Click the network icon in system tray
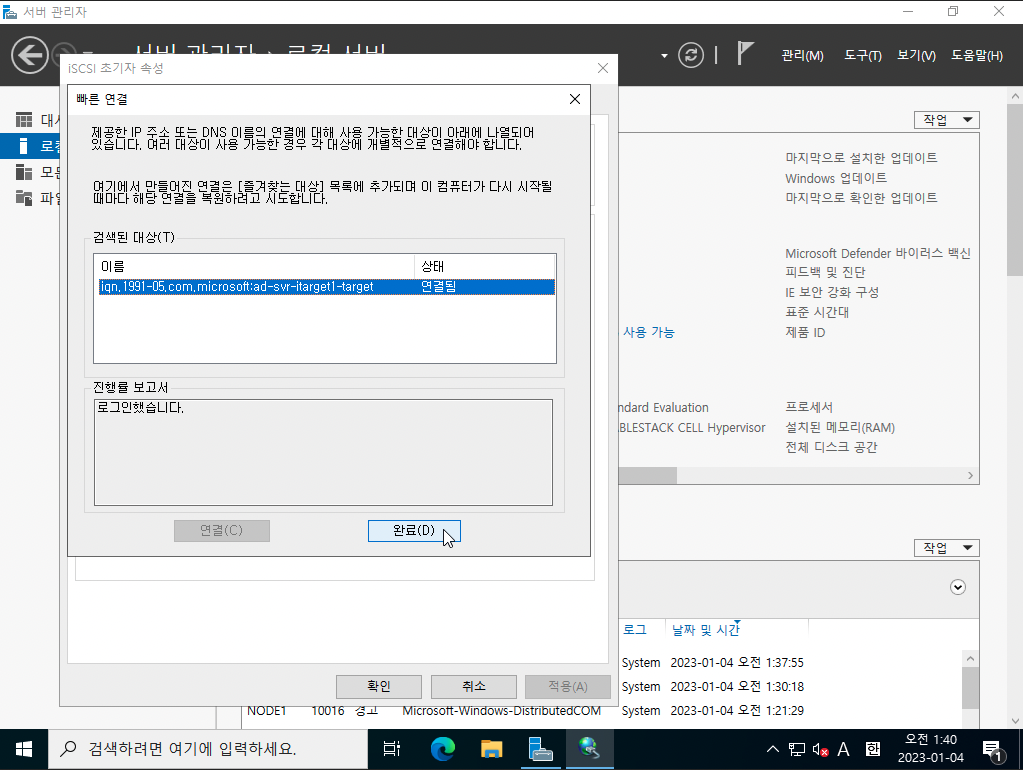The width and height of the screenshot is (1023, 770). [x=797, y=749]
